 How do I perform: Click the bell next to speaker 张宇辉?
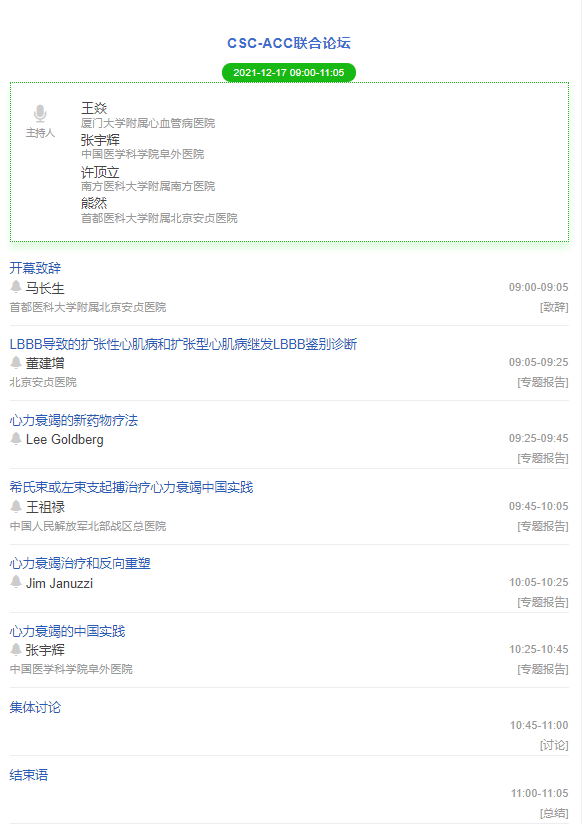[x=16, y=650]
